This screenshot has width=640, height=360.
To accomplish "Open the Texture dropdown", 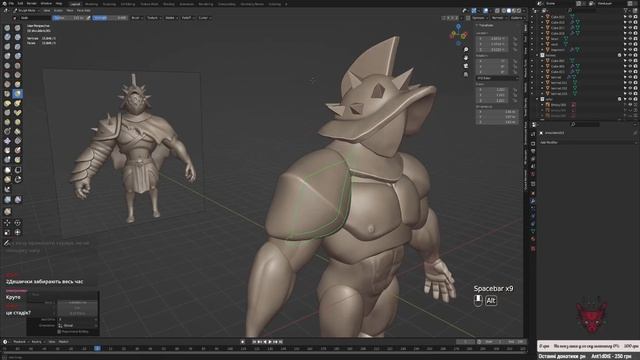I will coord(153,18).
